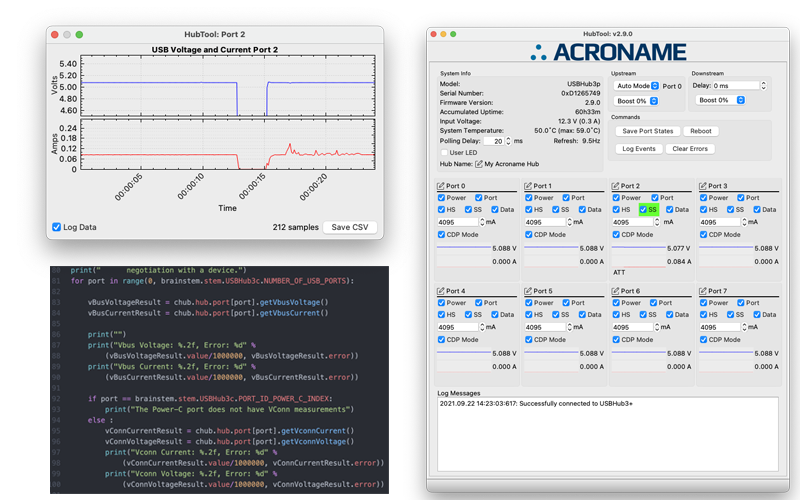Edit Port 6 name pencil icon
This screenshot has height=500, width=800.
pyautogui.click(x=615, y=291)
